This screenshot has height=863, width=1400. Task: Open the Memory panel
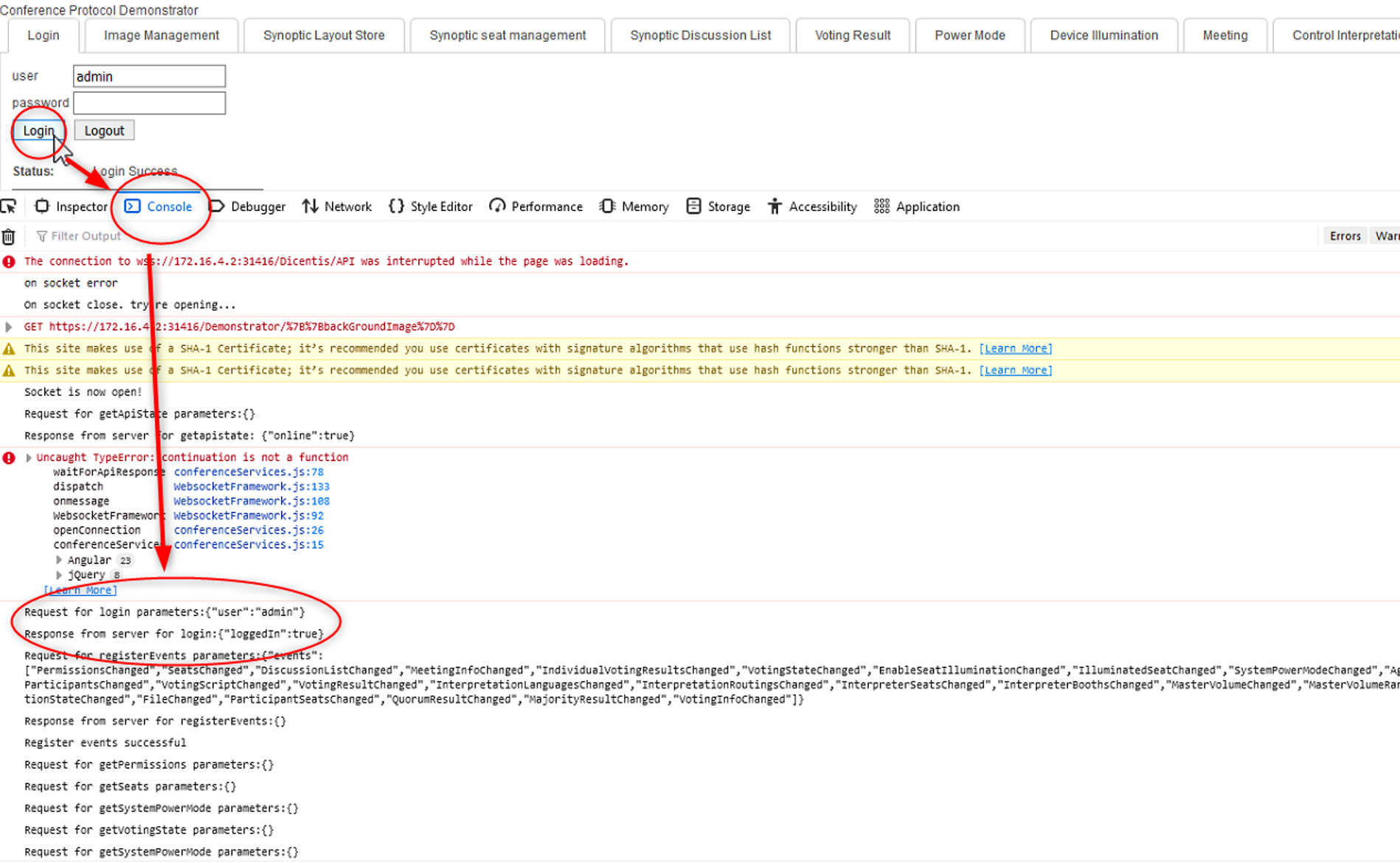tap(634, 207)
